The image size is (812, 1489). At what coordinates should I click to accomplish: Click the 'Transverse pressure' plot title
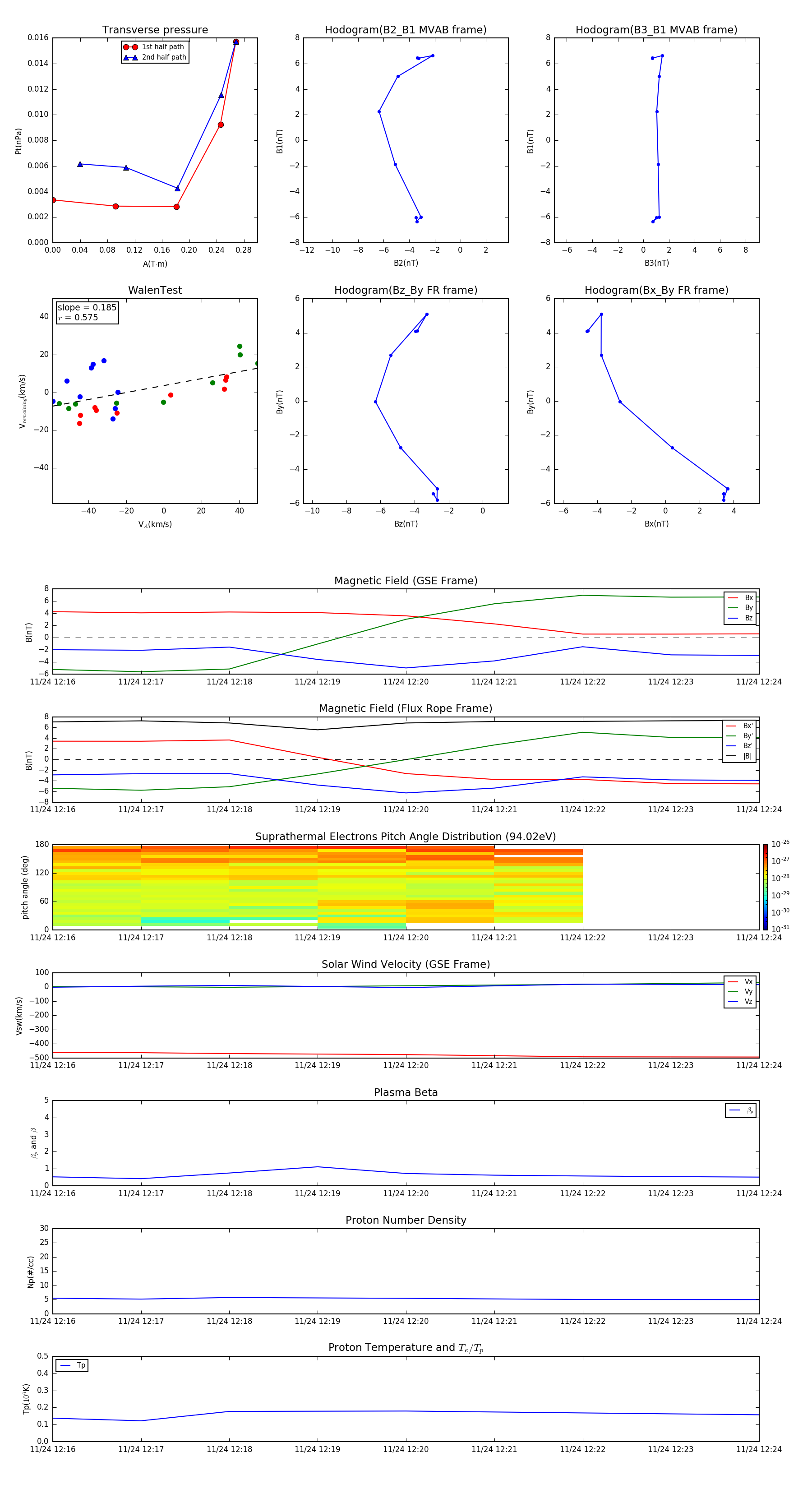155,30
